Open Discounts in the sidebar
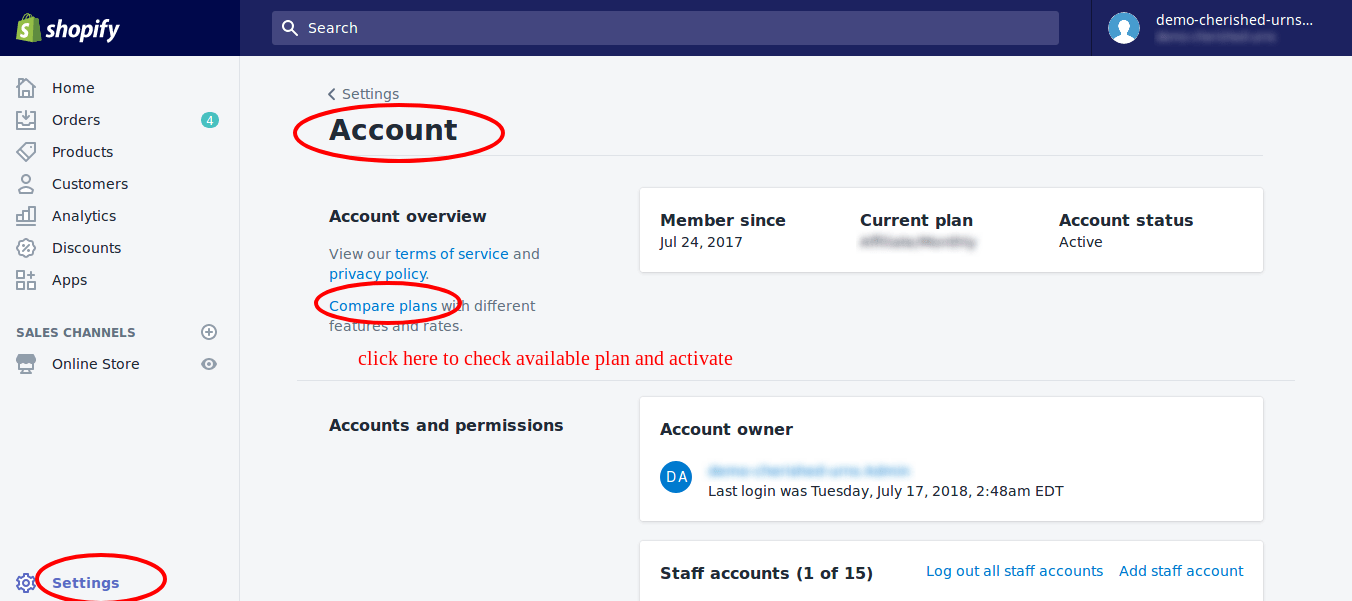This screenshot has height=601, width=1352. click(86, 248)
